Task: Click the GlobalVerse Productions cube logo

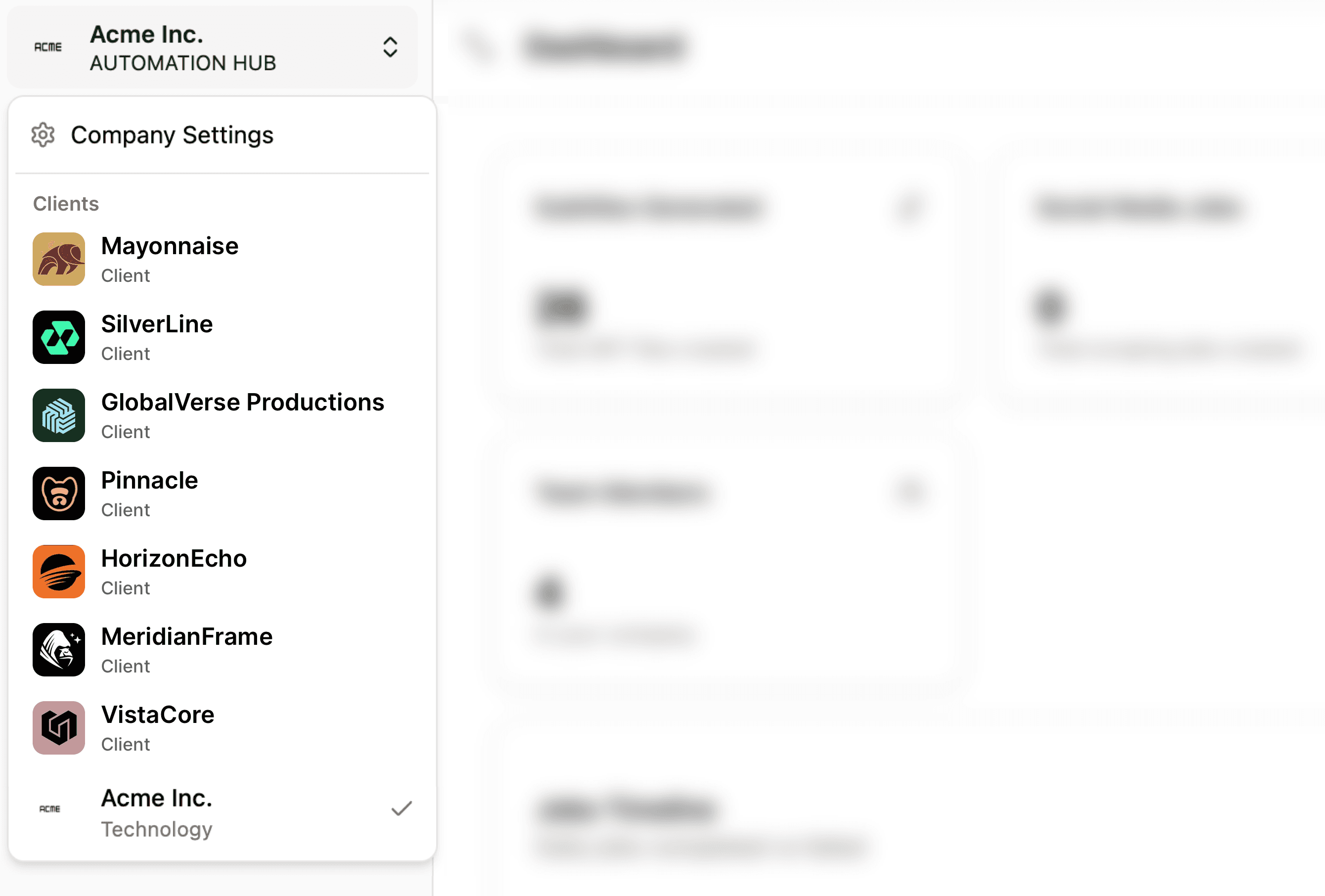Action: coord(58,415)
